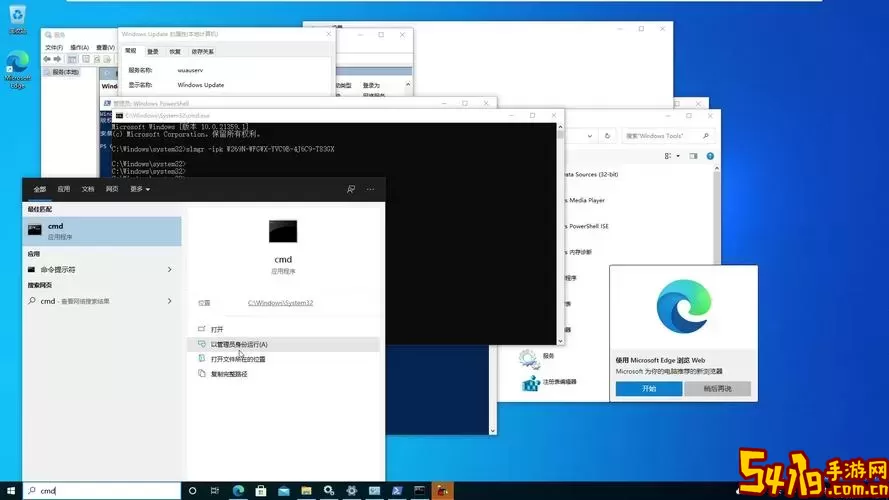889x500 pixels.
Task: Choose 以管理员身份运行 for cmd
Action: [283, 344]
